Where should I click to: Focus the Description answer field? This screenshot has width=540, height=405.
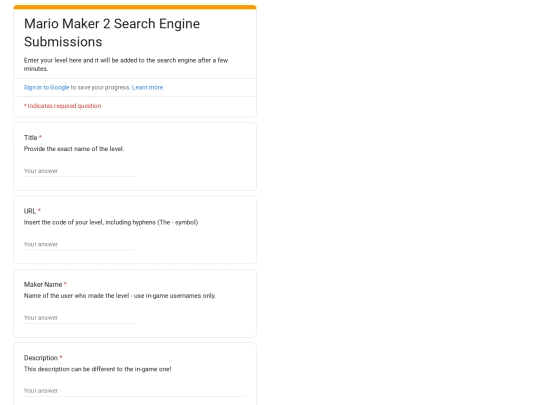pos(135,391)
